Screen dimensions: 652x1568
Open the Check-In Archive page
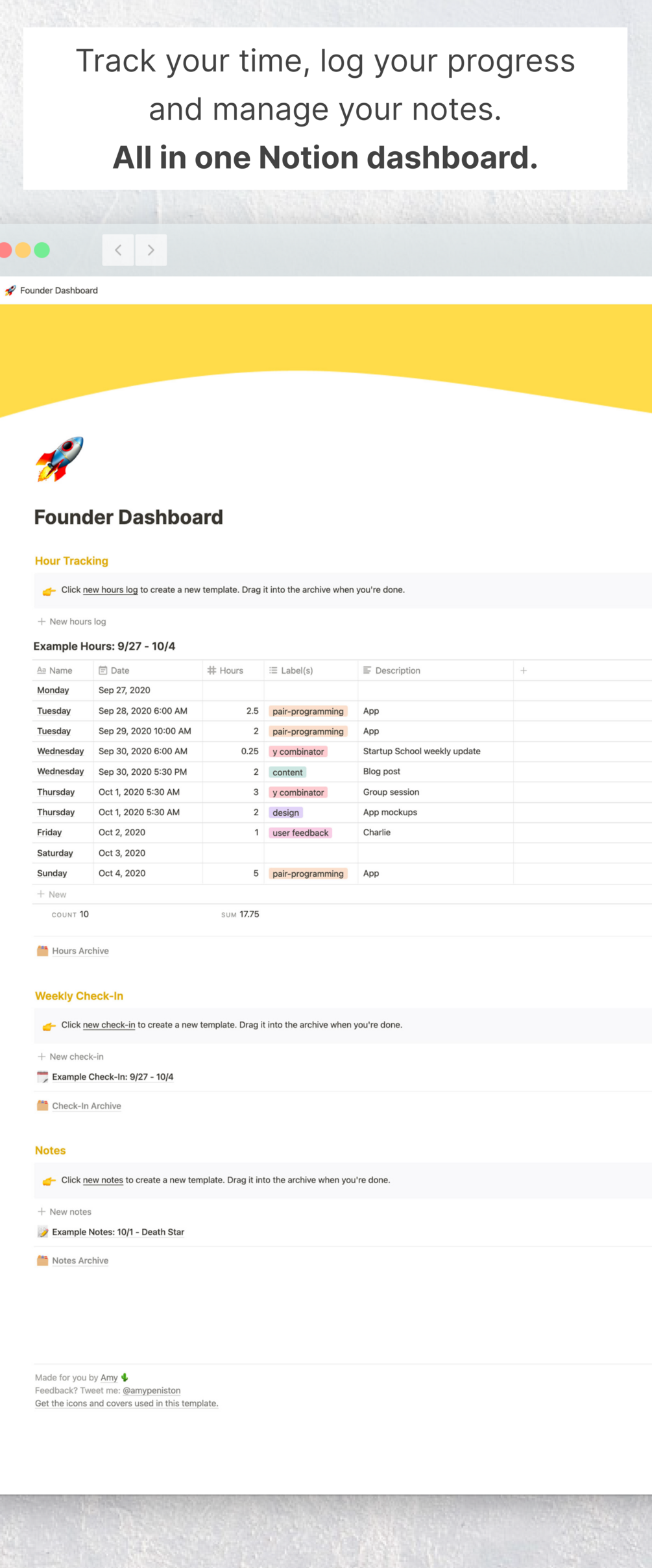[x=86, y=1106]
